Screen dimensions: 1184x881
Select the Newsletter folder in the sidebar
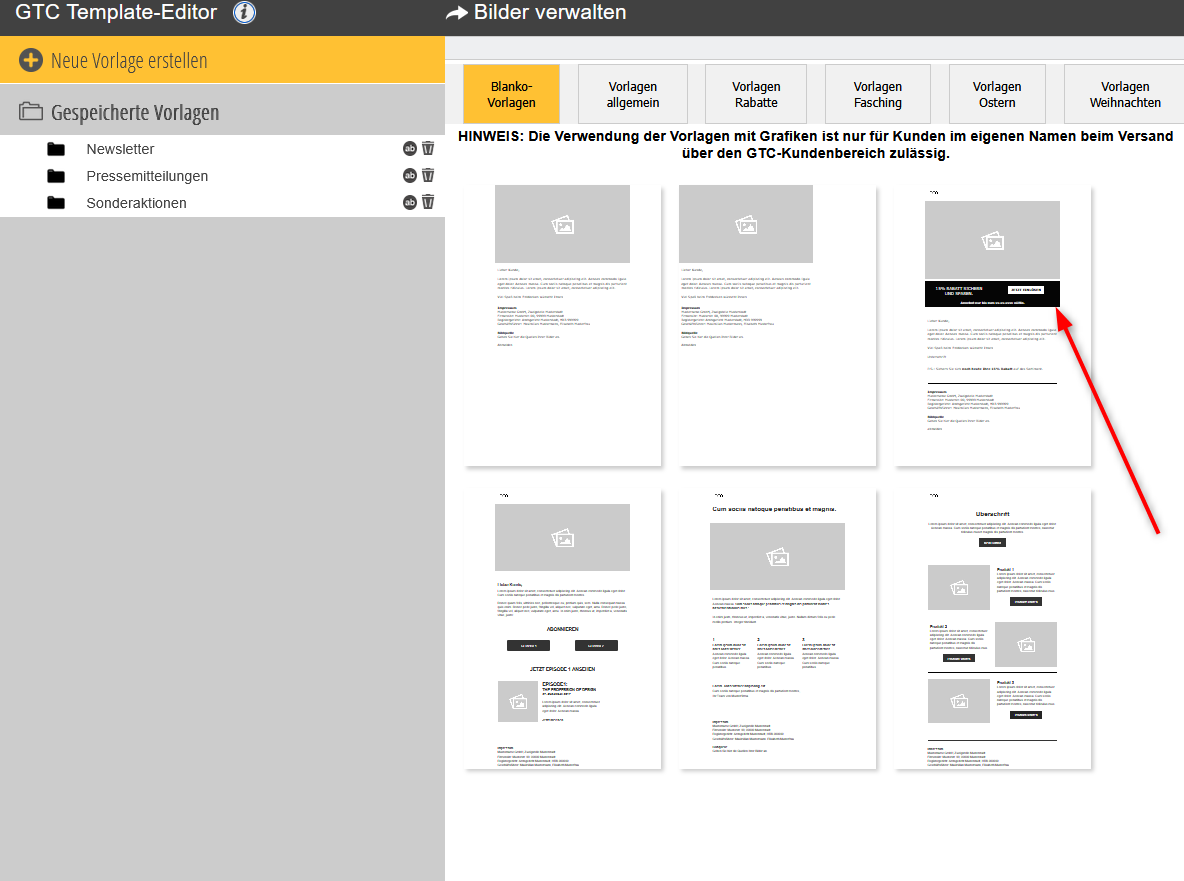[x=121, y=148]
